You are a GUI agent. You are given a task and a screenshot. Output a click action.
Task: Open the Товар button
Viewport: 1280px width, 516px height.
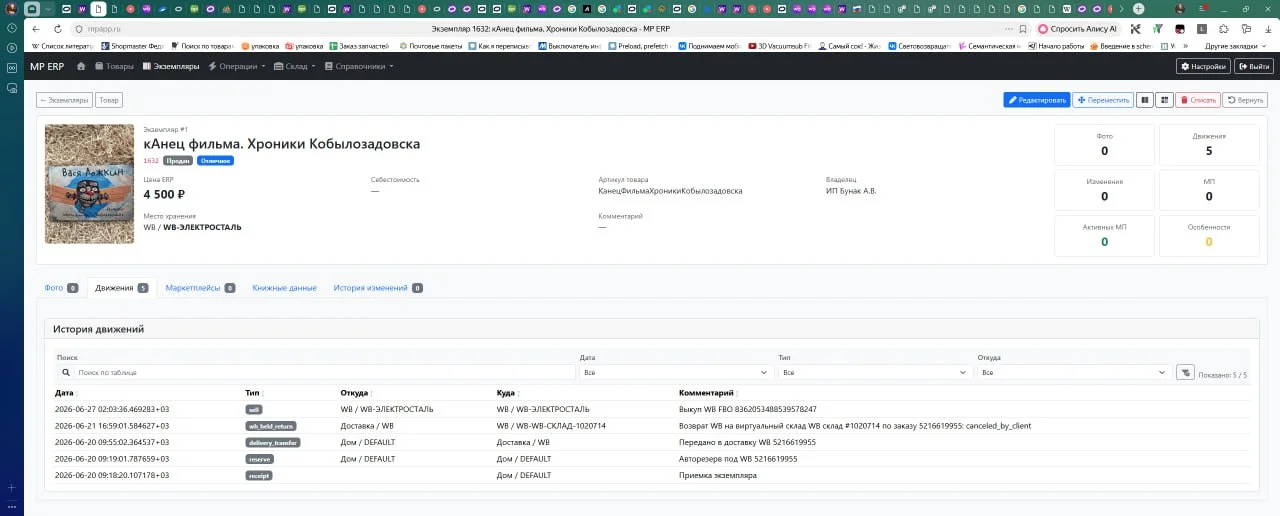[x=109, y=100]
